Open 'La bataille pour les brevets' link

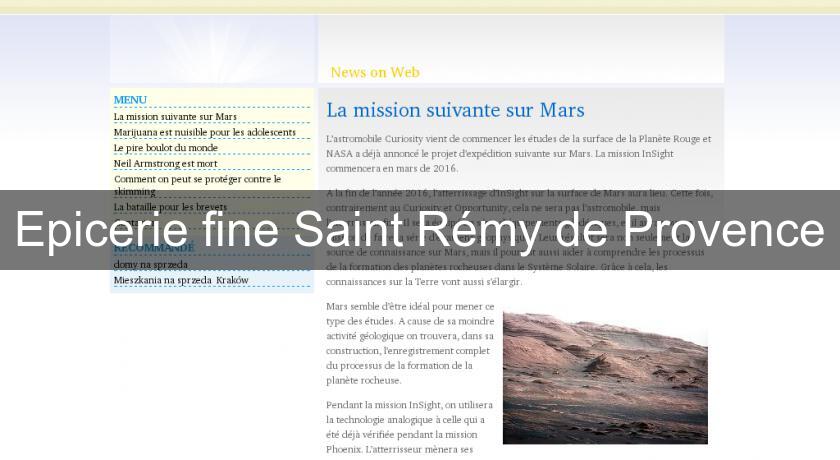click(170, 207)
